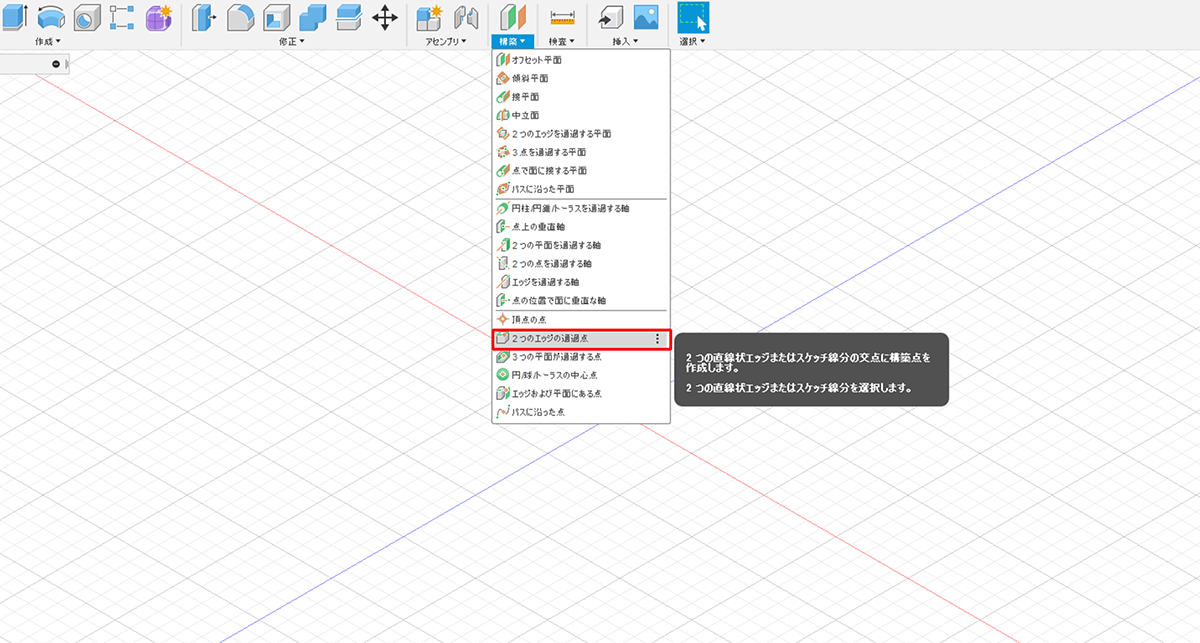Click the Insert arrow-box icon
The height and width of the screenshot is (643, 1200).
(612, 17)
